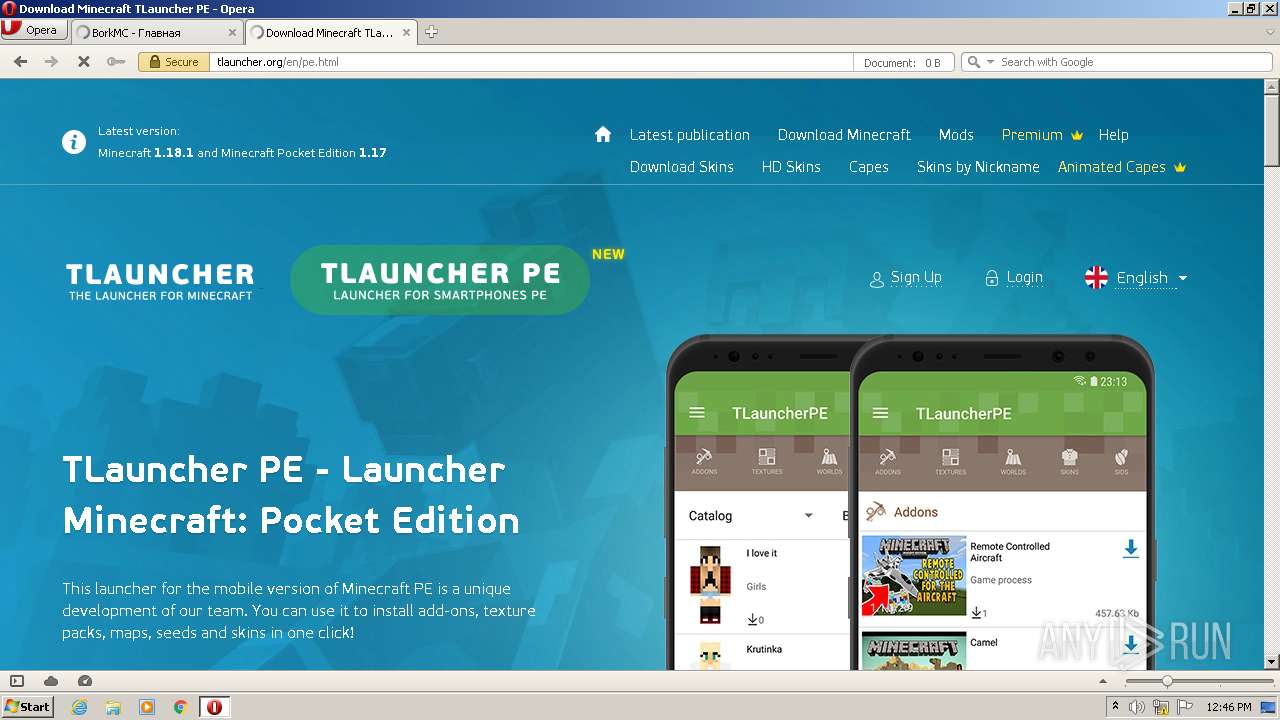Open the volume tray icon
Image resolution: width=1280 pixels, height=720 pixels.
pyautogui.click(x=1137, y=707)
